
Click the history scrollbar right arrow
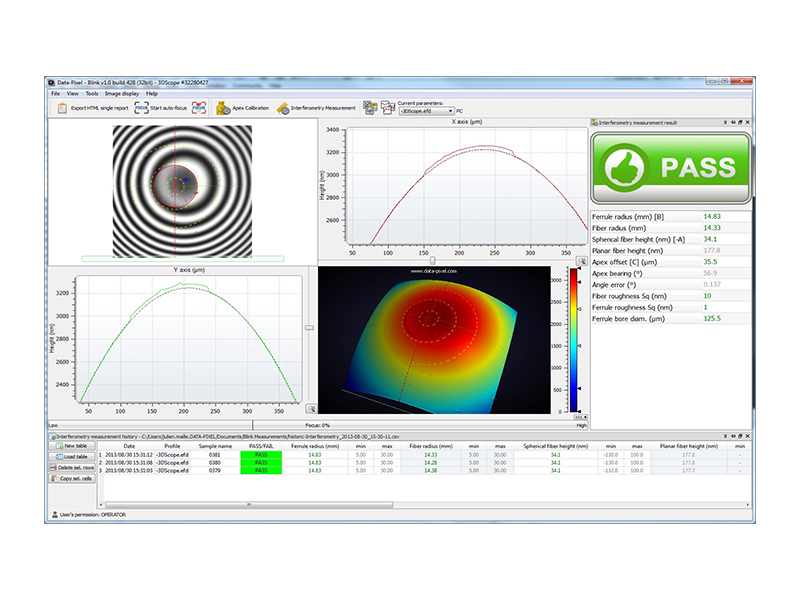(748, 505)
